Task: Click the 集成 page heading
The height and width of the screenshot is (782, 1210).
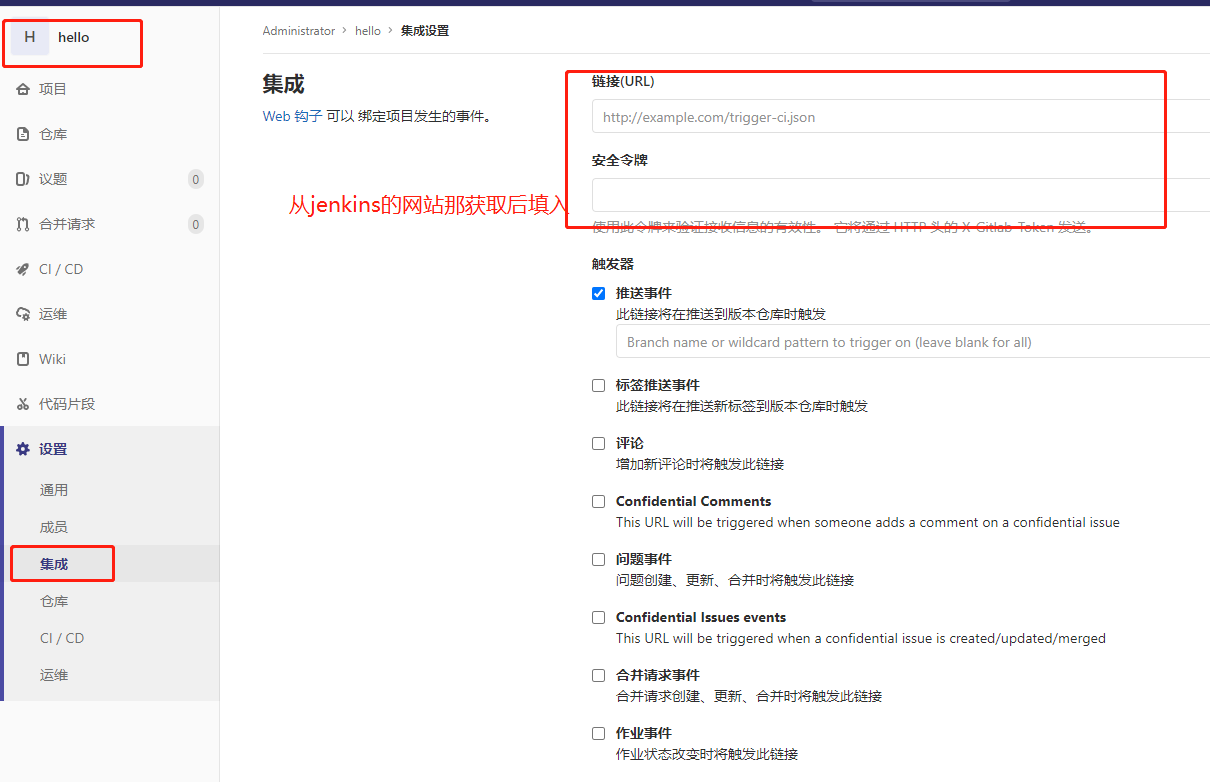Action: 283,84
